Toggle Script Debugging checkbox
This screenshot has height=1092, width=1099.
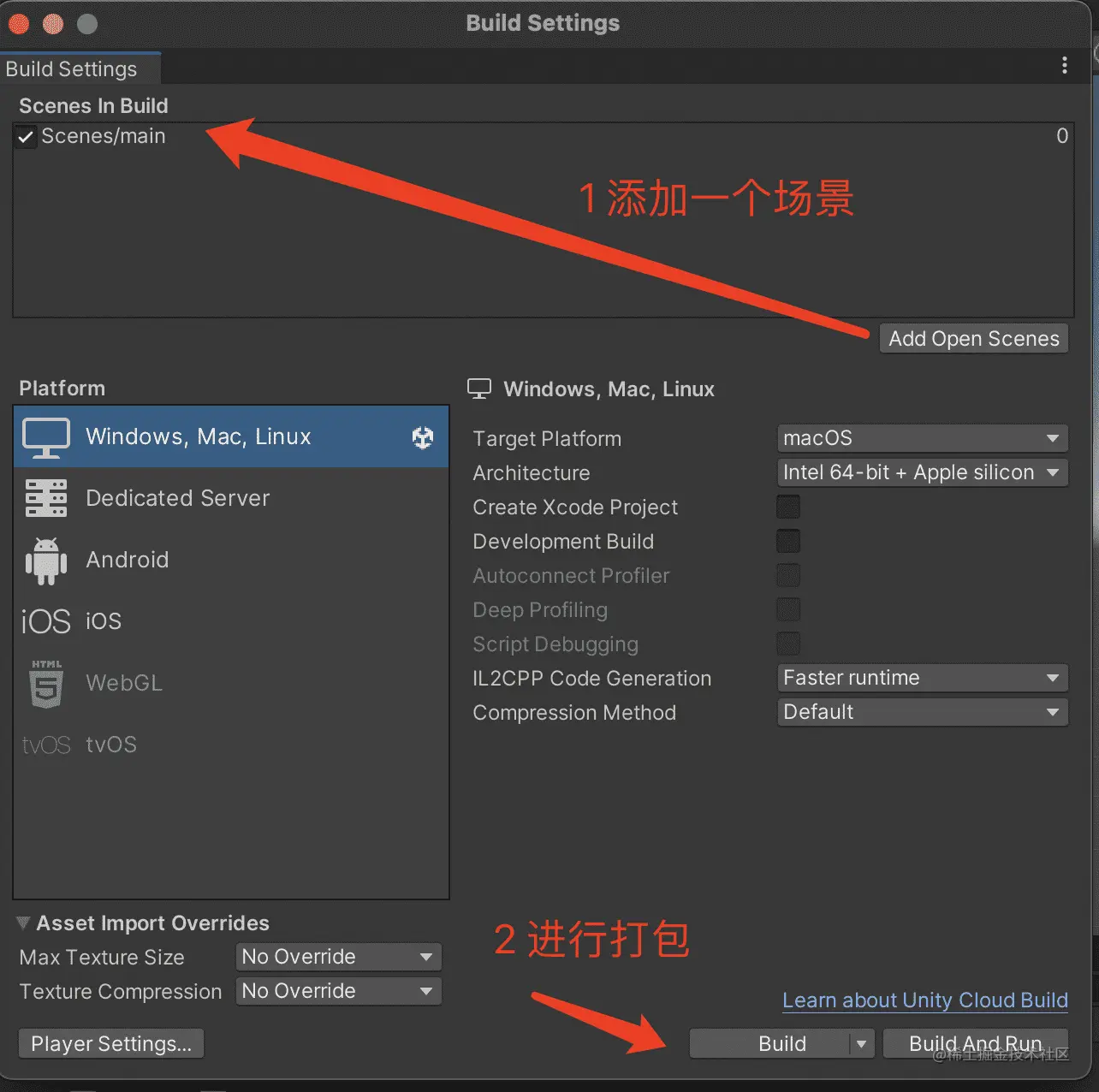tap(788, 644)
